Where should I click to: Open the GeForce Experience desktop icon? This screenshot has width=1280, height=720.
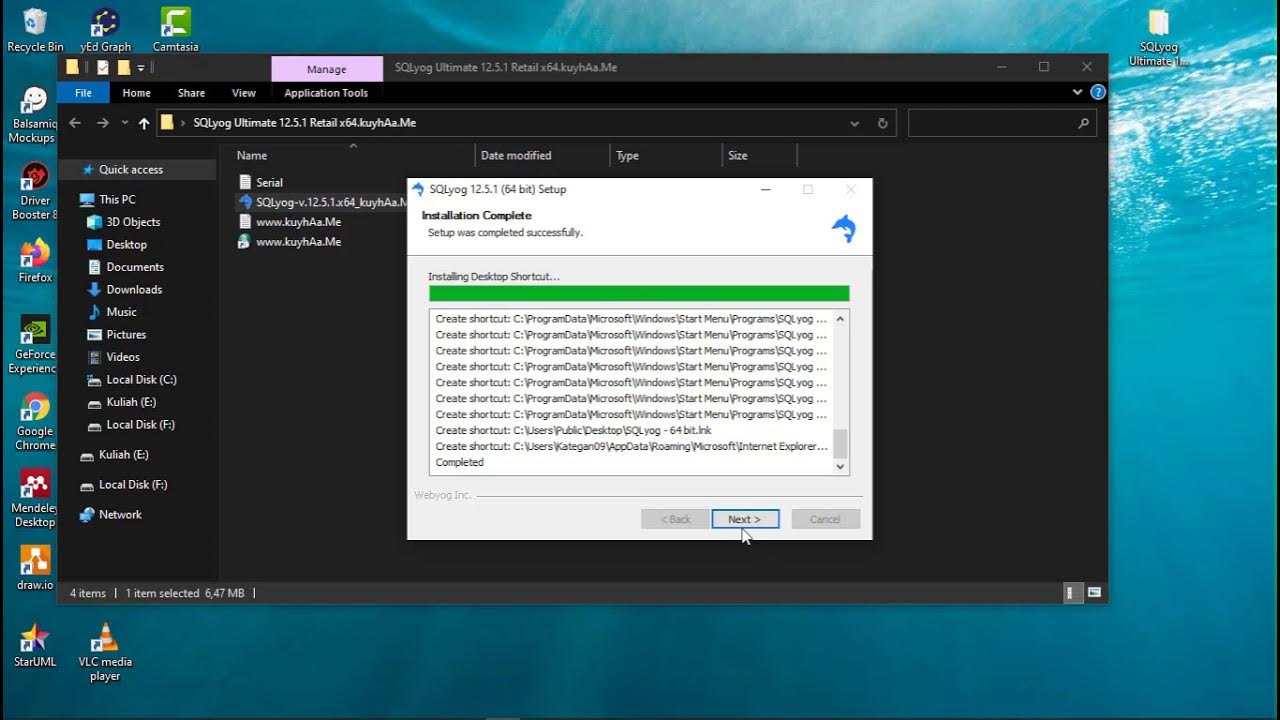34,345
